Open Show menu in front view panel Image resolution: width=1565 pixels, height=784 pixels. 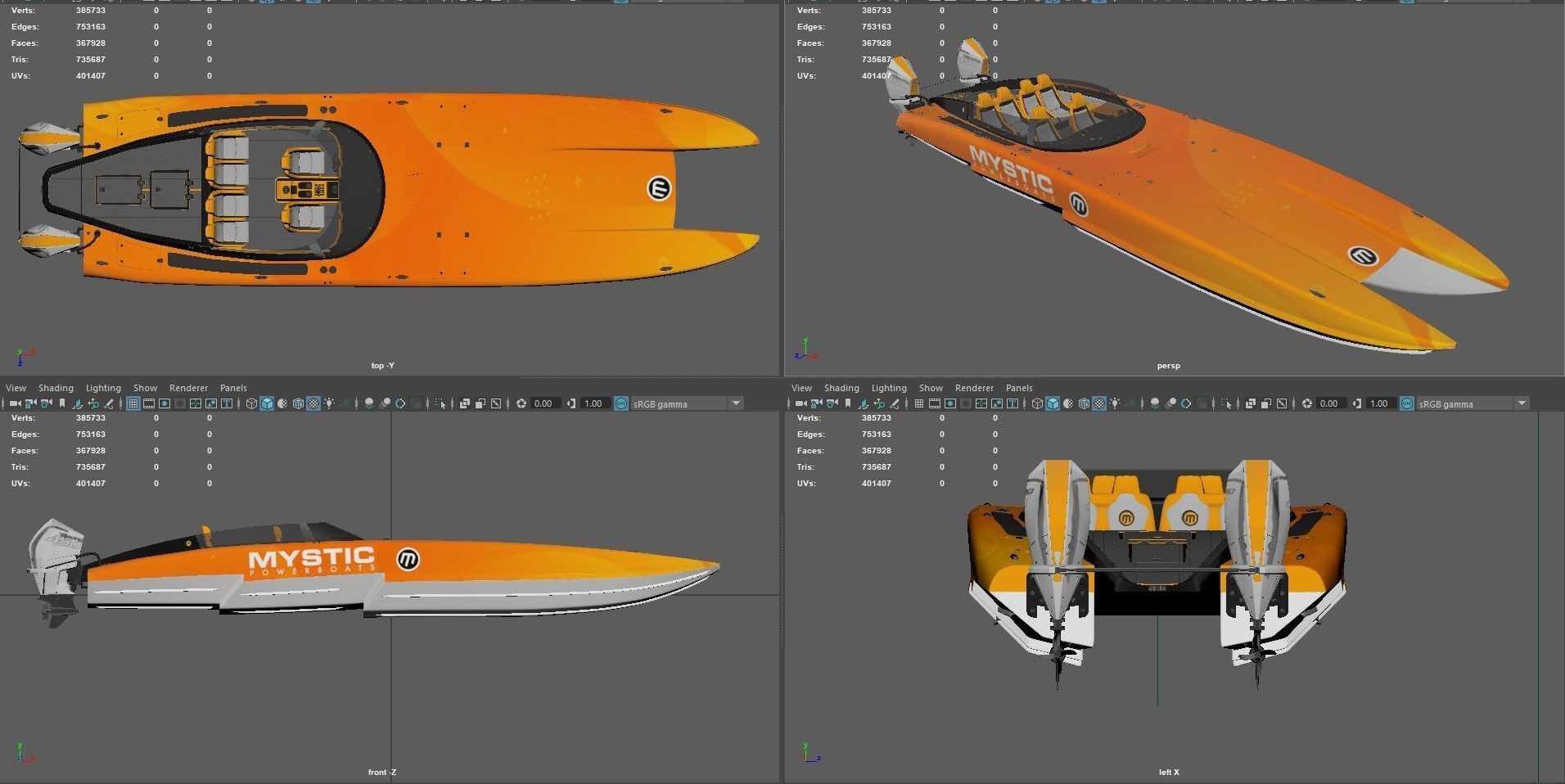click(x=145, y=388)
